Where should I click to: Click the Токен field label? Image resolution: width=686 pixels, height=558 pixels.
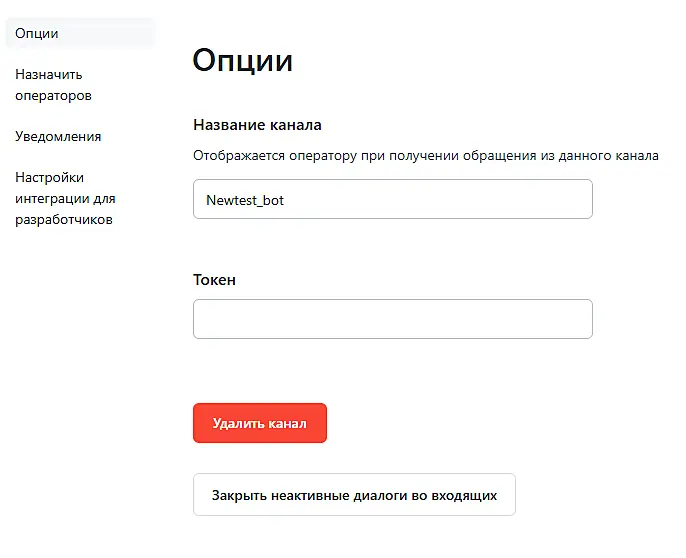(214, 280)
